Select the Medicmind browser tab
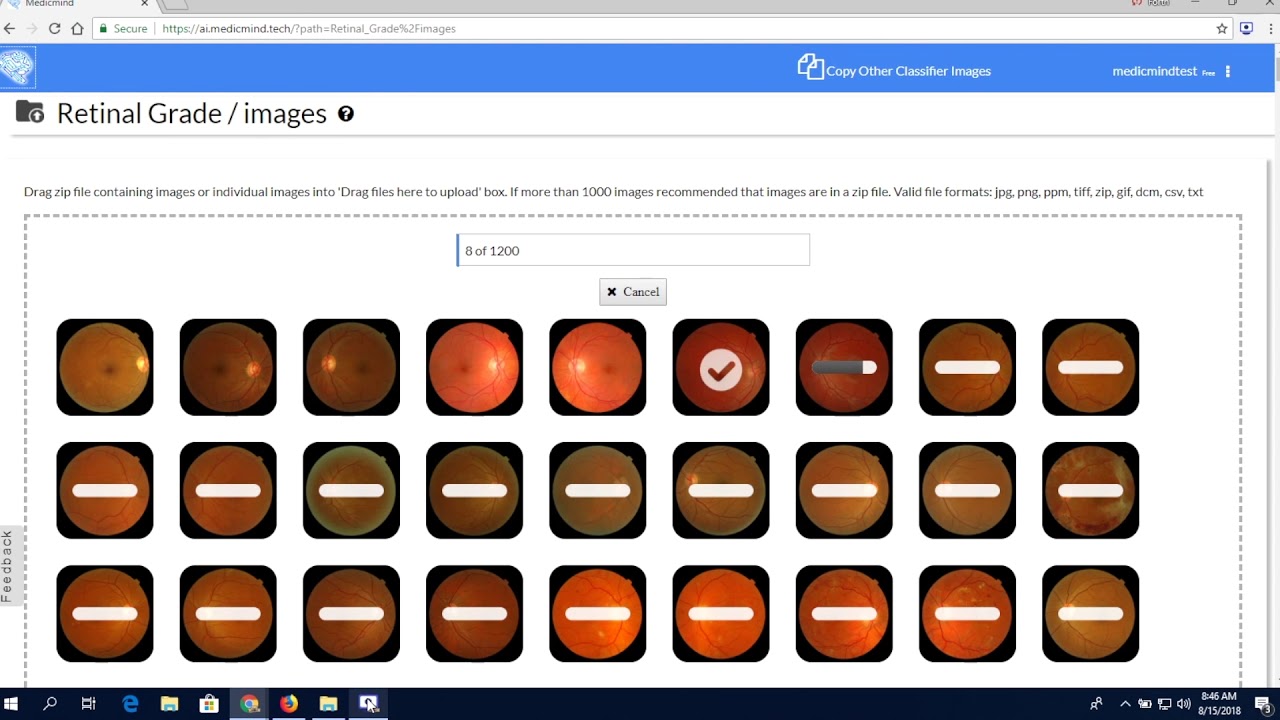Image resolution: width=1280 pixels, height=720 pixels. pos(78,4)
